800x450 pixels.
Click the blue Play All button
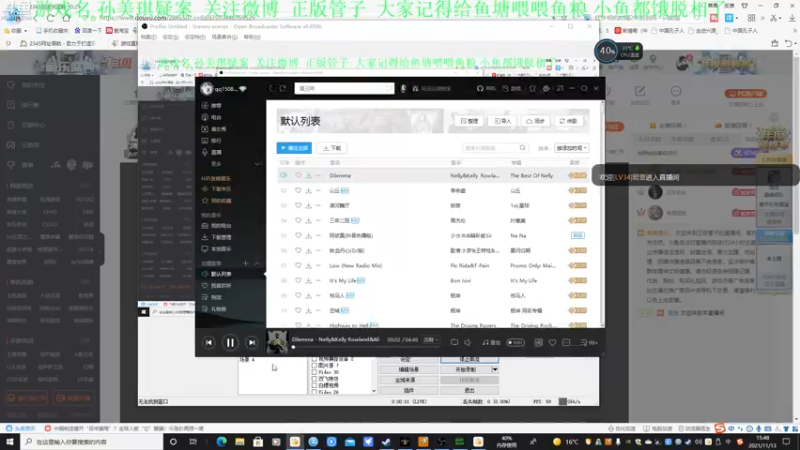(x=294, y=148)
